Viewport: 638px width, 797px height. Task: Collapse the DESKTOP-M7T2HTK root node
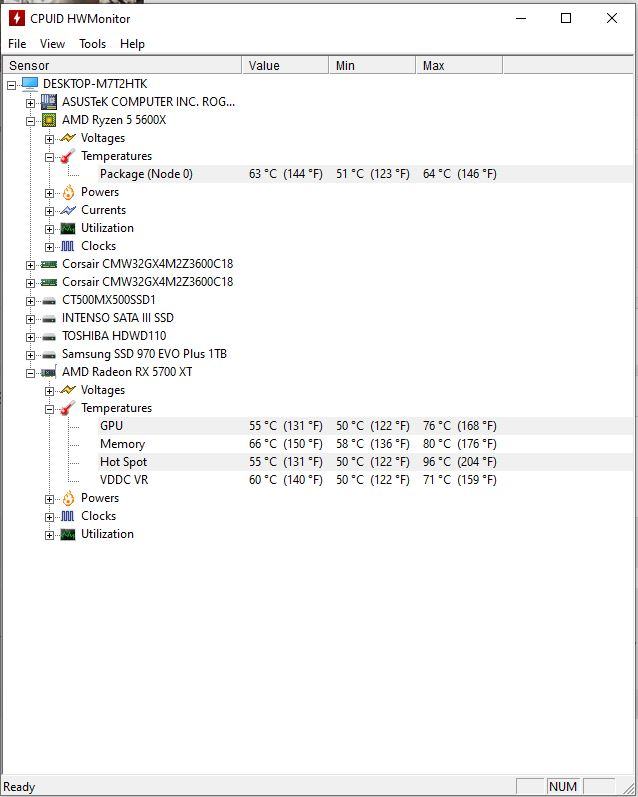(11, 85)
